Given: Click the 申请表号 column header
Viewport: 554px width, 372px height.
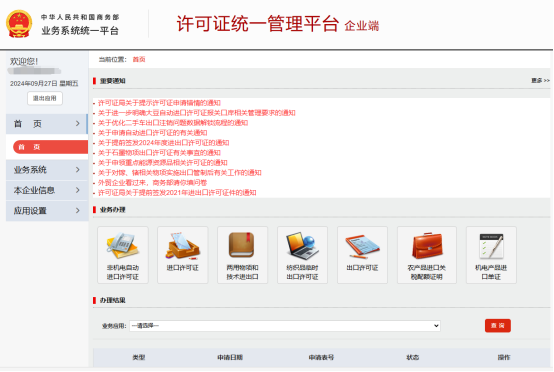Looking at the screenshot, I should tap(321, 358).
